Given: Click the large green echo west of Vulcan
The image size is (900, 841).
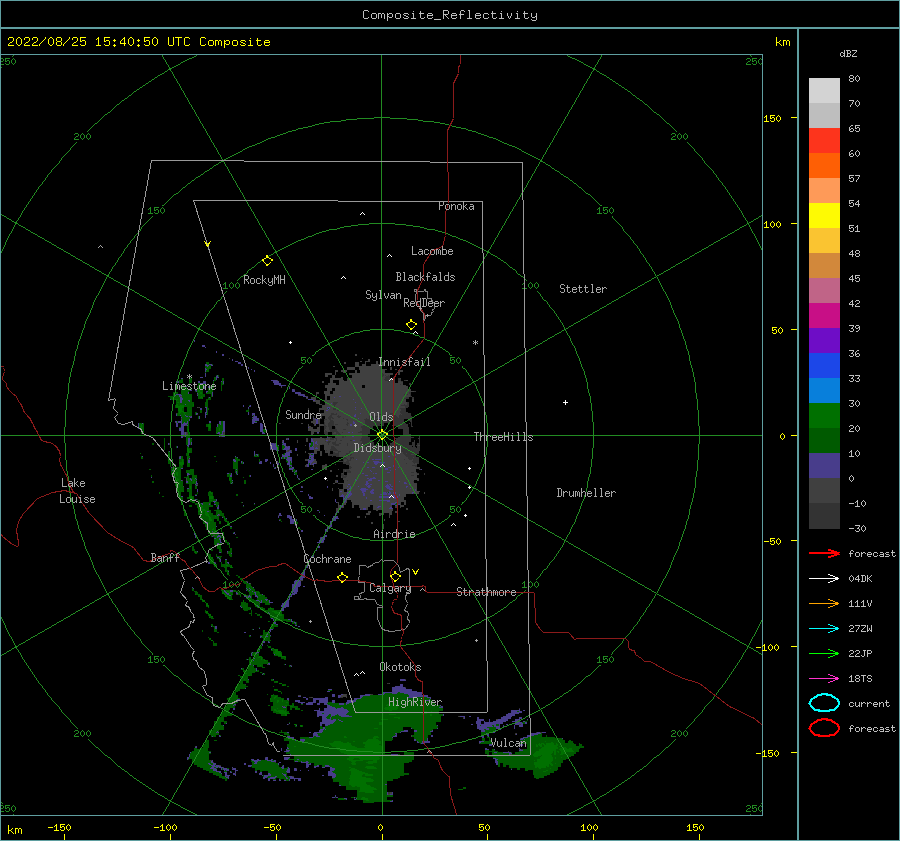Looking at the screenshot, I should pos(362,746).
